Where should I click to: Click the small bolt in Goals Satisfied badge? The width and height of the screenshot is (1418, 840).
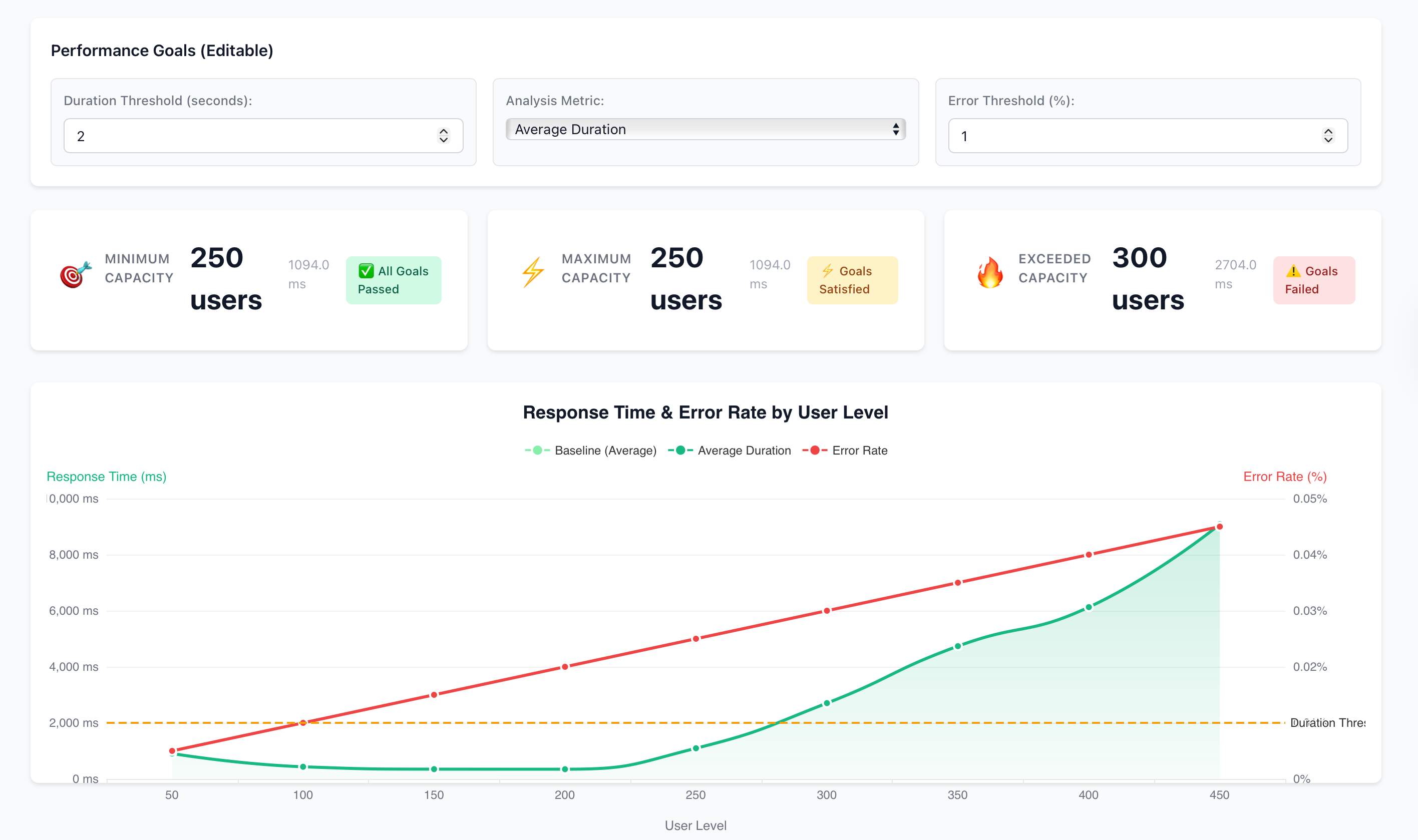point(828,271)
